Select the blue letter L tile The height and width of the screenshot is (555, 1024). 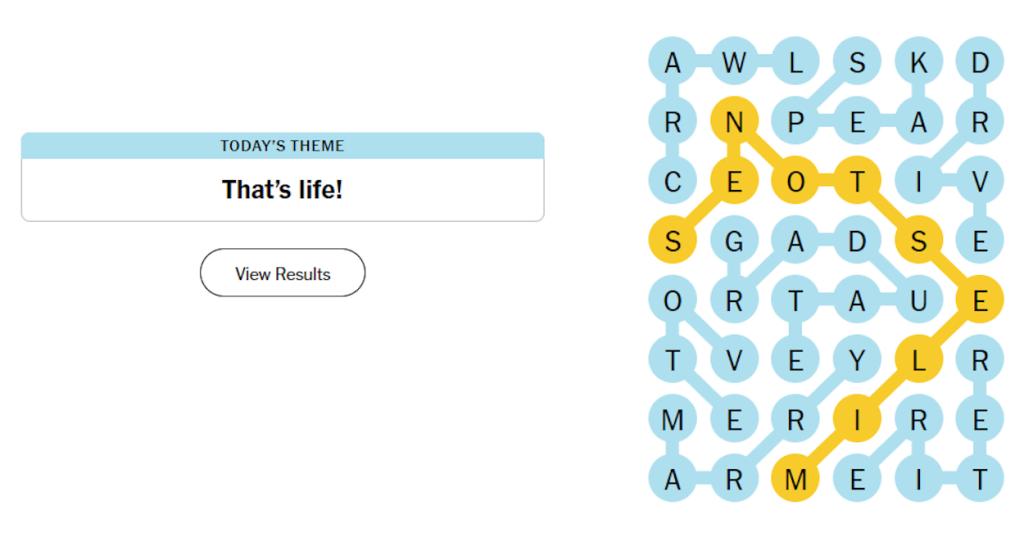point(795,62)
